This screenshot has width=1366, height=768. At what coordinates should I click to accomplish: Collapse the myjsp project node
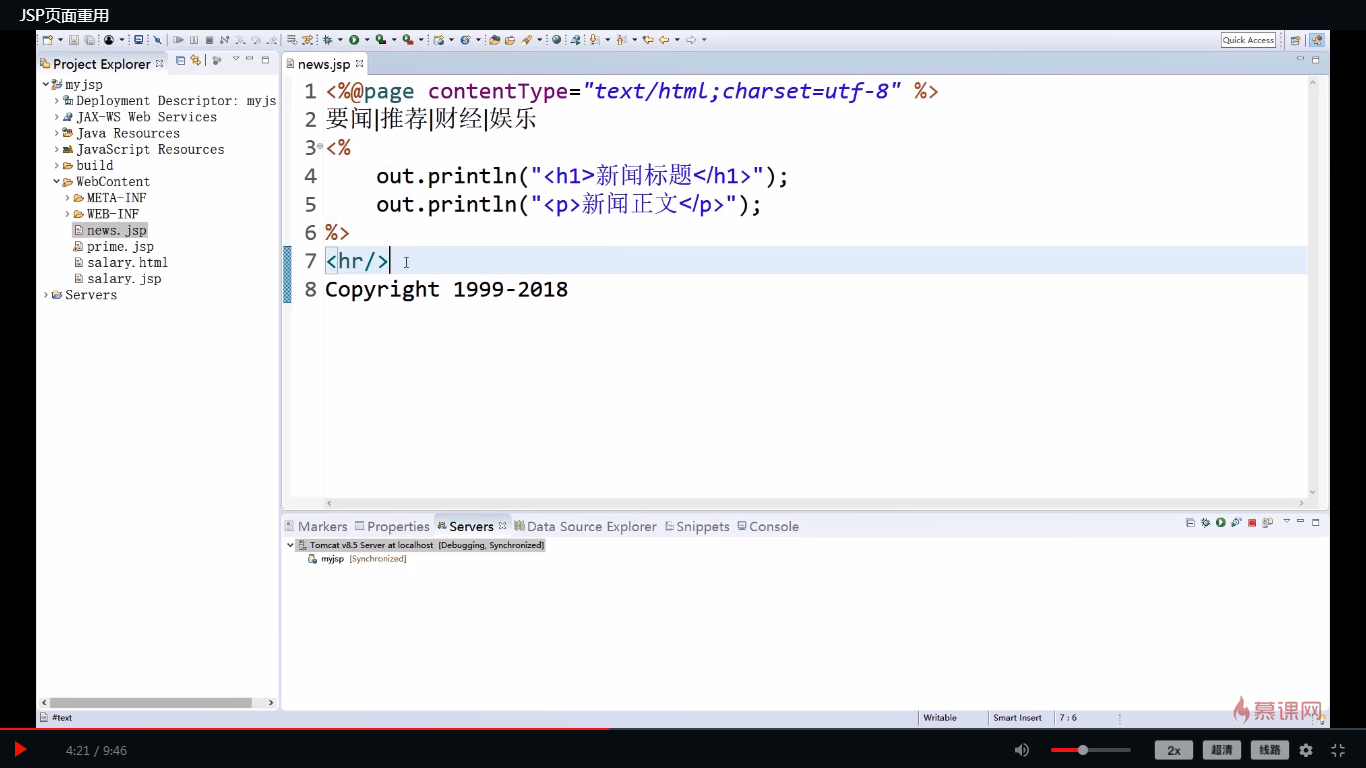pos(46,85)
